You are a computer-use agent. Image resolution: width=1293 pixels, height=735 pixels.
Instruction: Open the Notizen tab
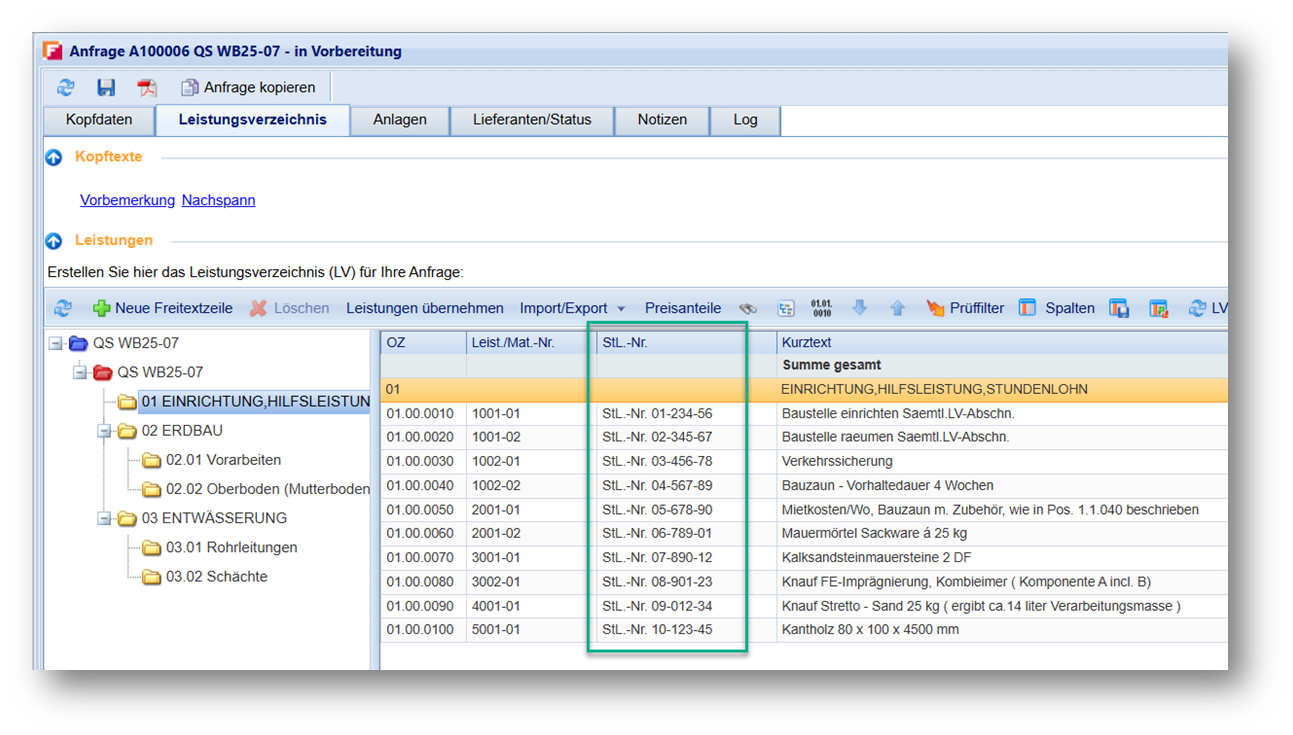tap(662, 120)
